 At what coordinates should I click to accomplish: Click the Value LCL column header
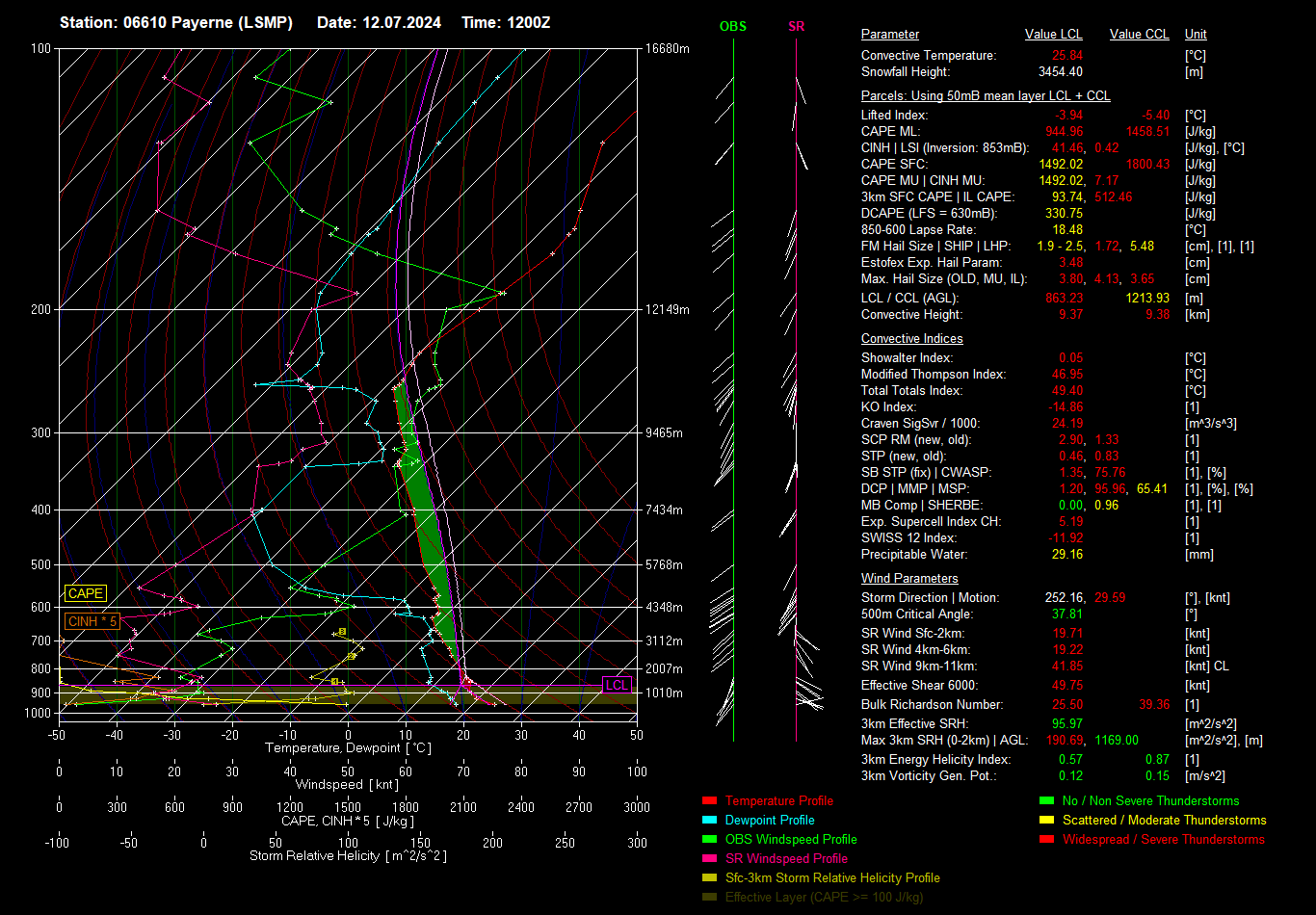pos(1053,35)
